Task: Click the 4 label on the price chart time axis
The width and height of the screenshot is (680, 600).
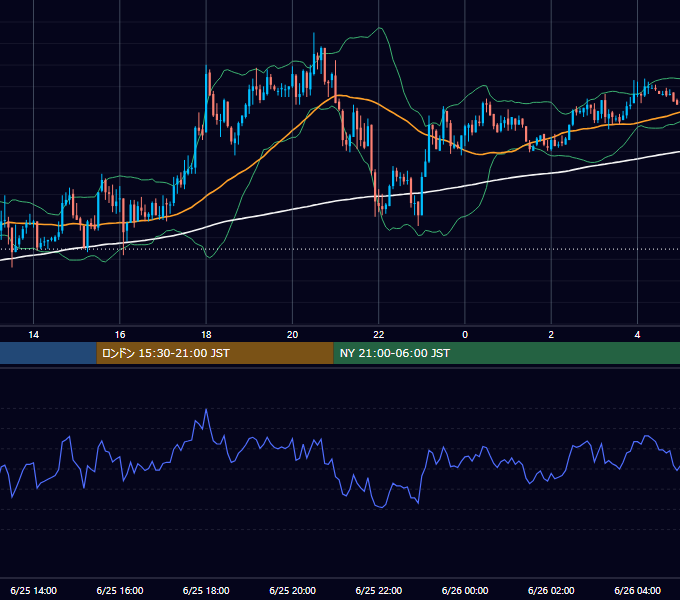Action: point(638,335)
